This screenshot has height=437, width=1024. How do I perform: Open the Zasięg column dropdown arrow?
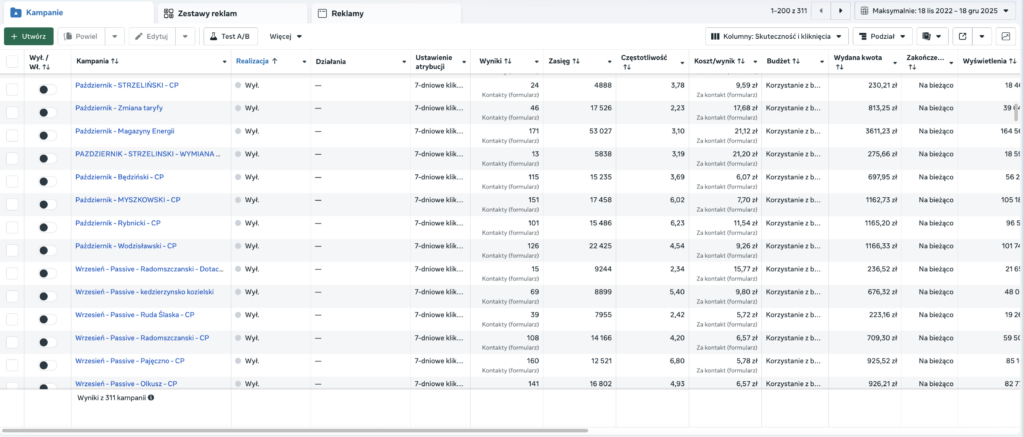[610, 61]
